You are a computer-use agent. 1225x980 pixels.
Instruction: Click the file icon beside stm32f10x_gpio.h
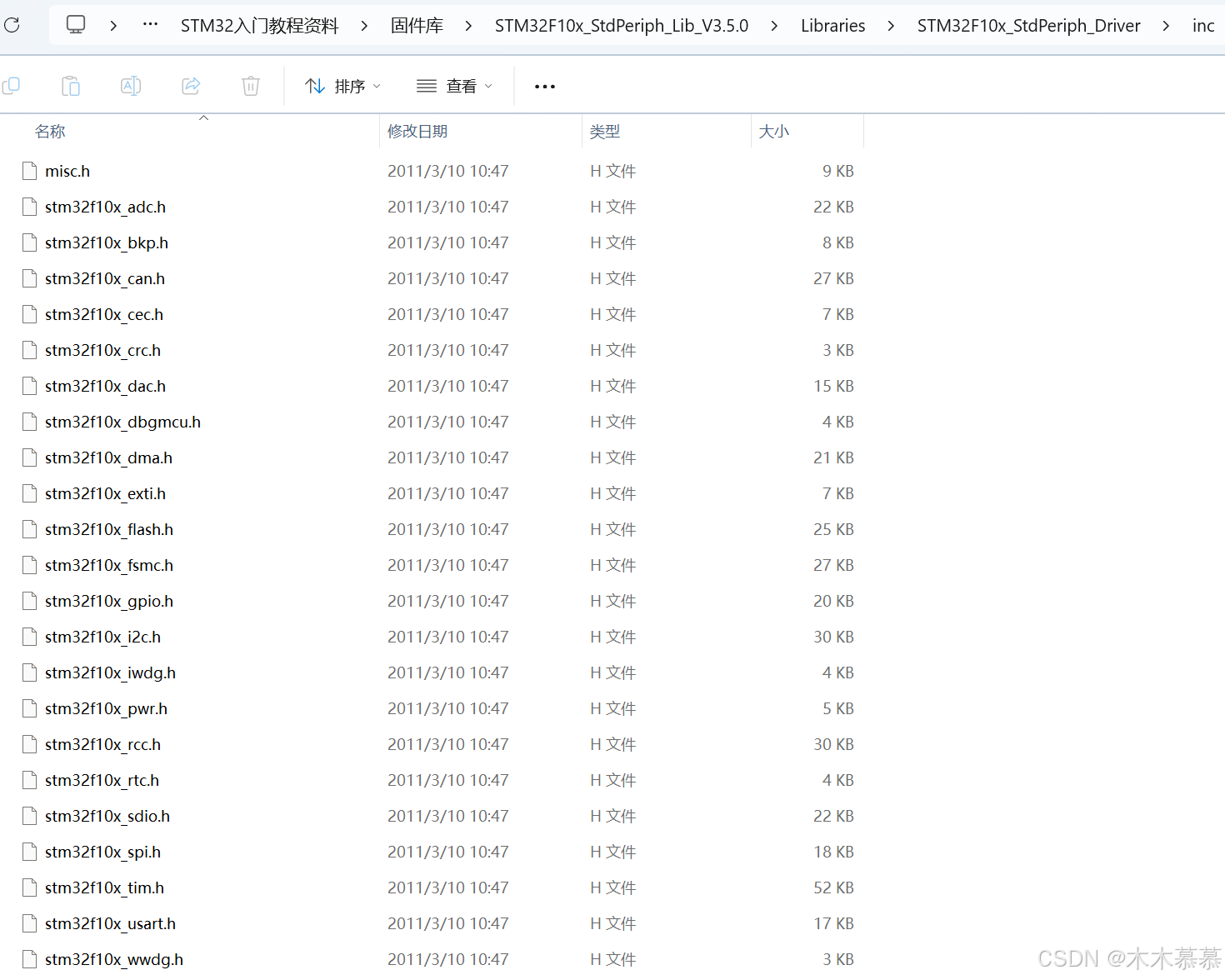tap(30, 601)
